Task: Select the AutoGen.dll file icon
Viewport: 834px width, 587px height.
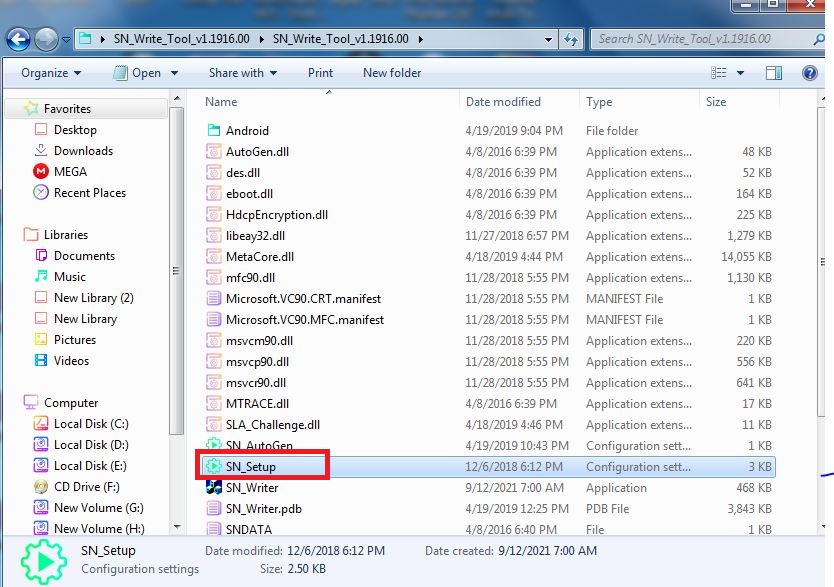Action: point(213,152)
